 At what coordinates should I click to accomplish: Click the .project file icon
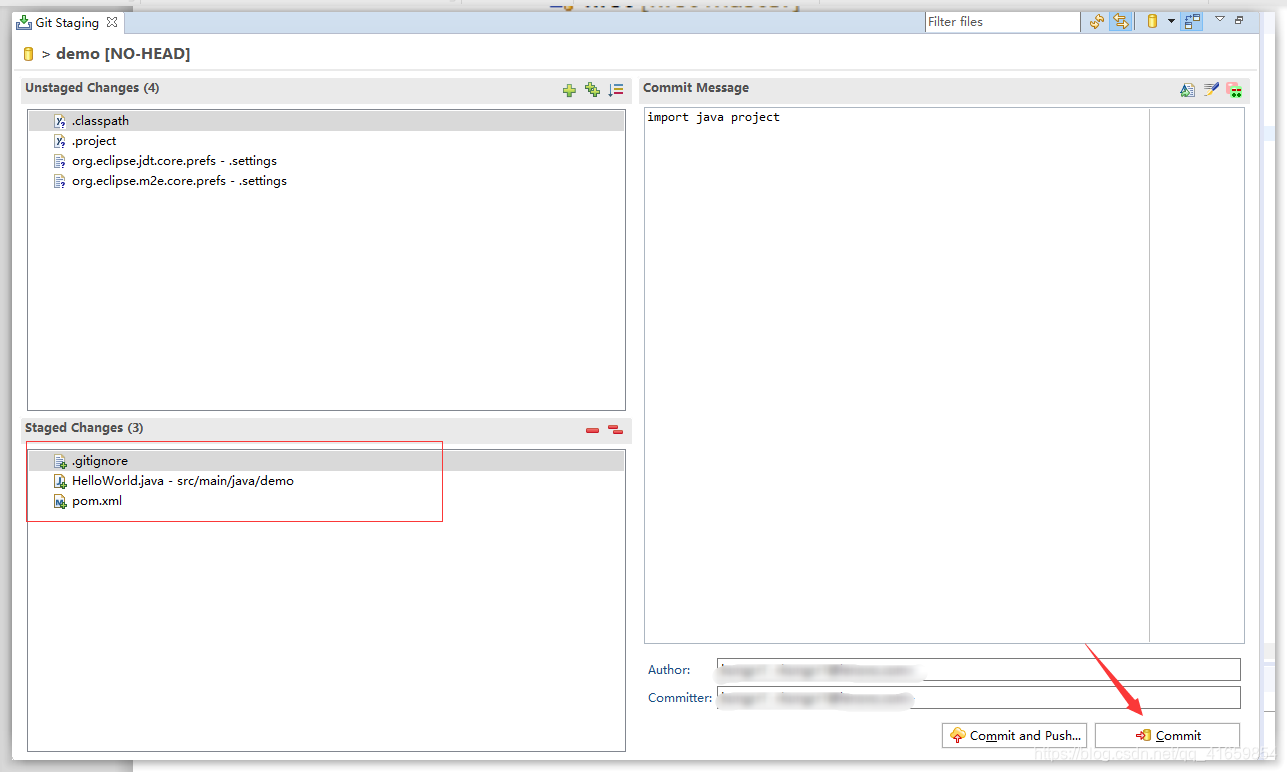click(x=60, y=141)
